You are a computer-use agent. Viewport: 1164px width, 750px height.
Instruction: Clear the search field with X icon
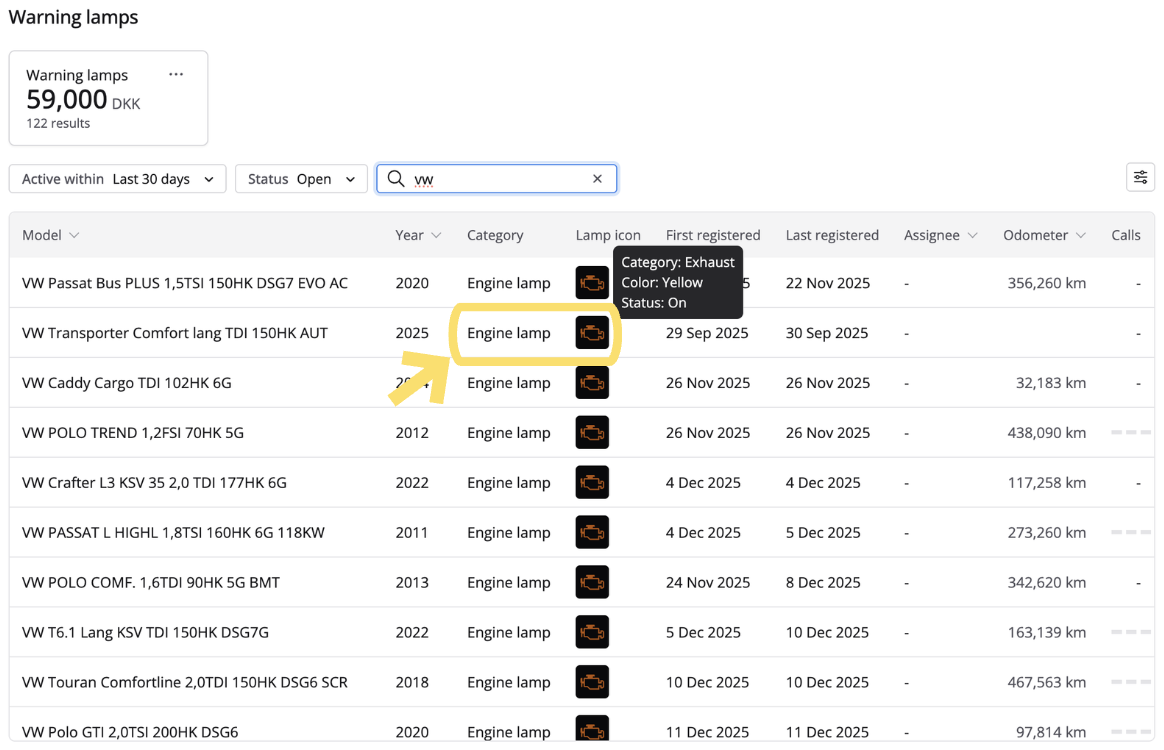click(597, 179)
